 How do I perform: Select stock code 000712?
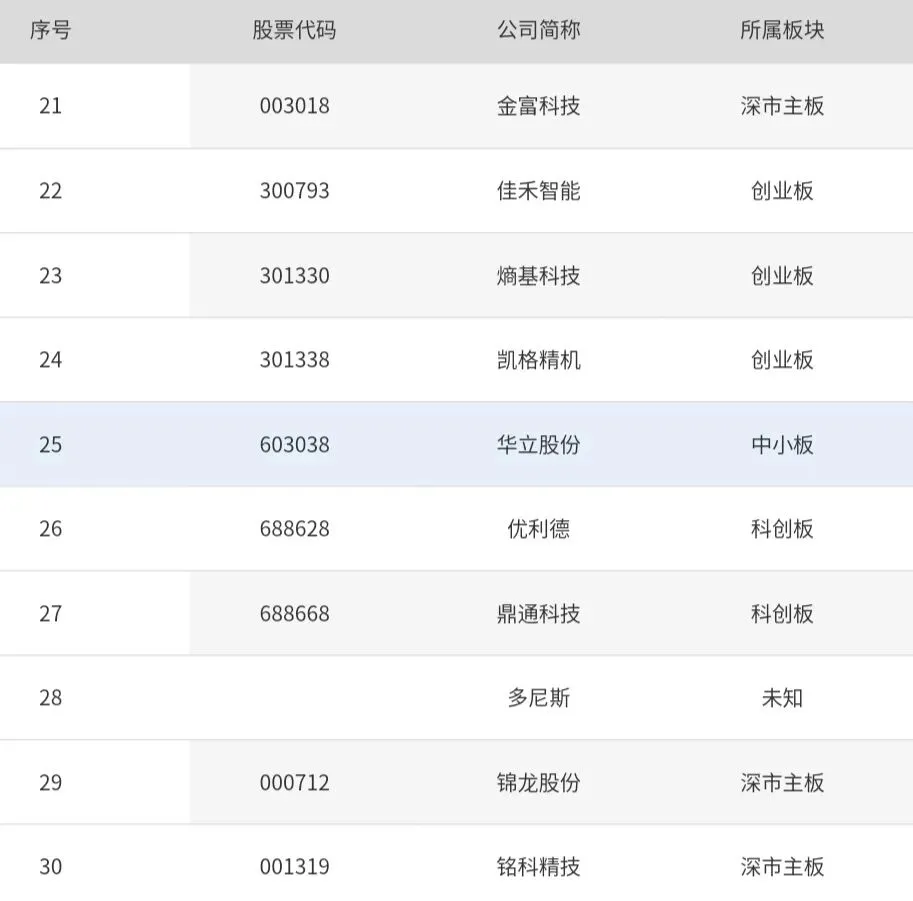click(295, 783)
